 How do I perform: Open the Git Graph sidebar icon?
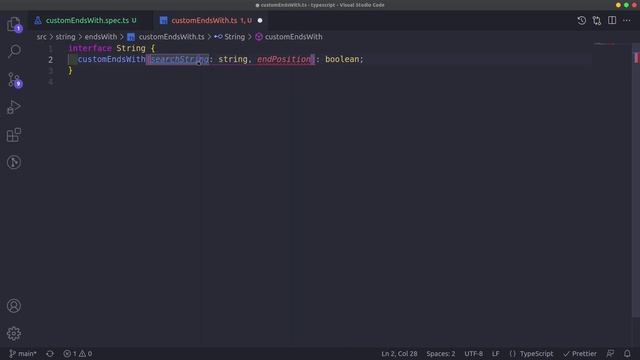pos(14,162)
